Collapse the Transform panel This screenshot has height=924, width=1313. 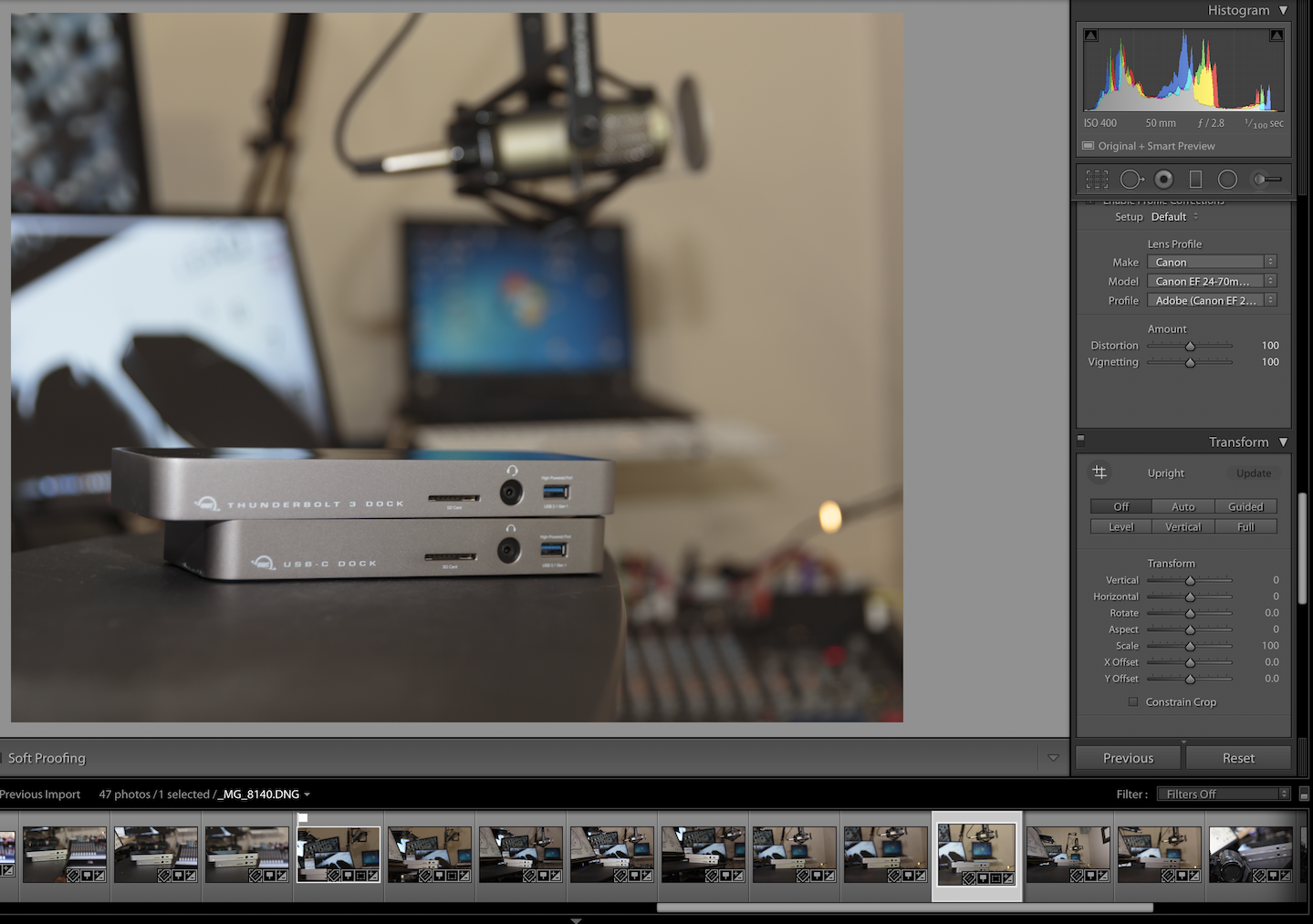click(x=1284, y=442)
